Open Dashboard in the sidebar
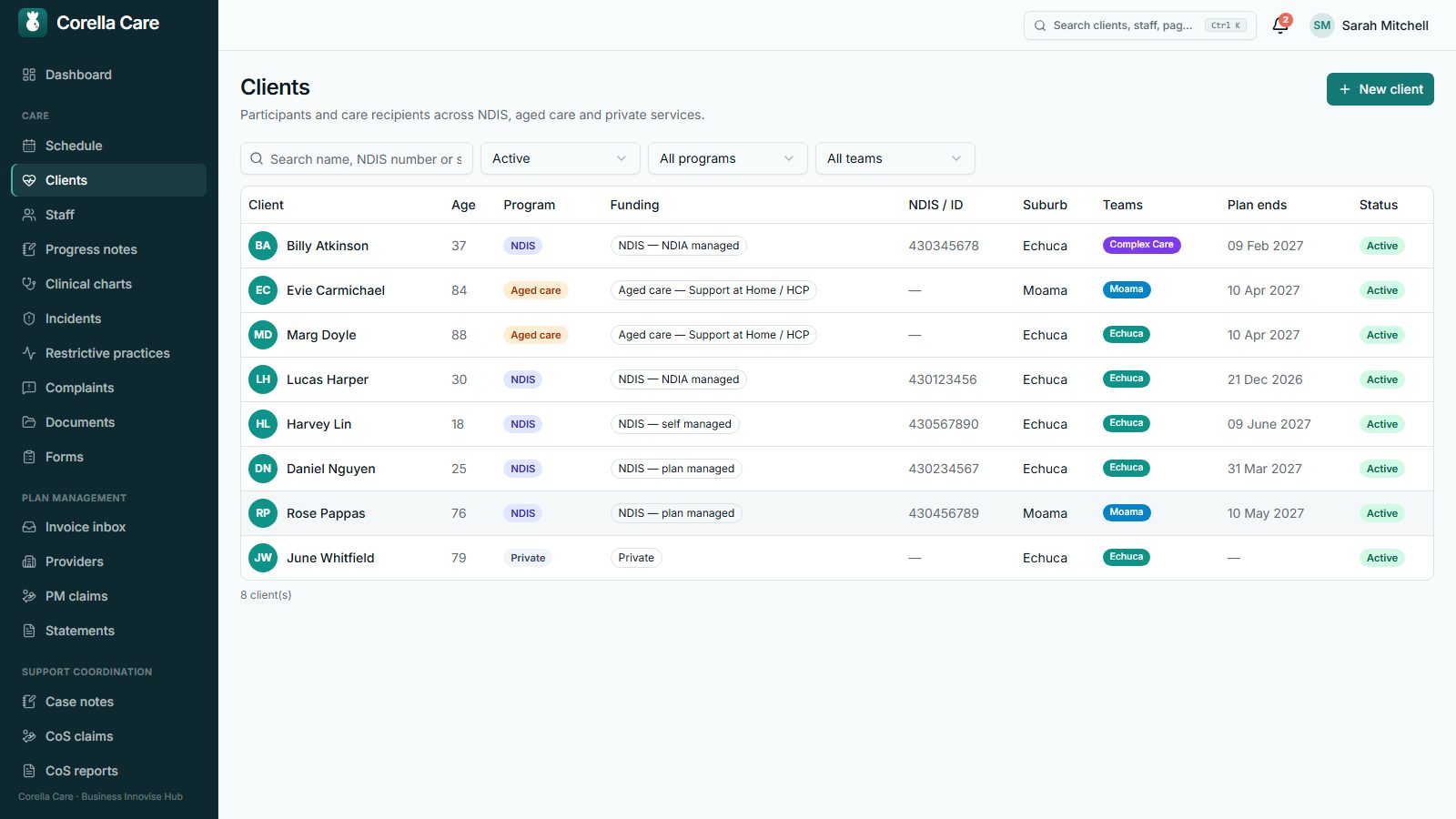Screen dimensions: 1456x819 (x=109, y=75)
